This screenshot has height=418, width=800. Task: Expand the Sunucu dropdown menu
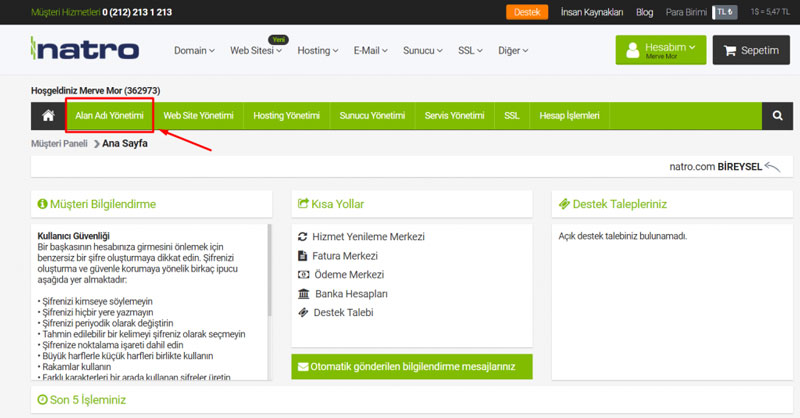pyautogui.click(x=422, y=51)
